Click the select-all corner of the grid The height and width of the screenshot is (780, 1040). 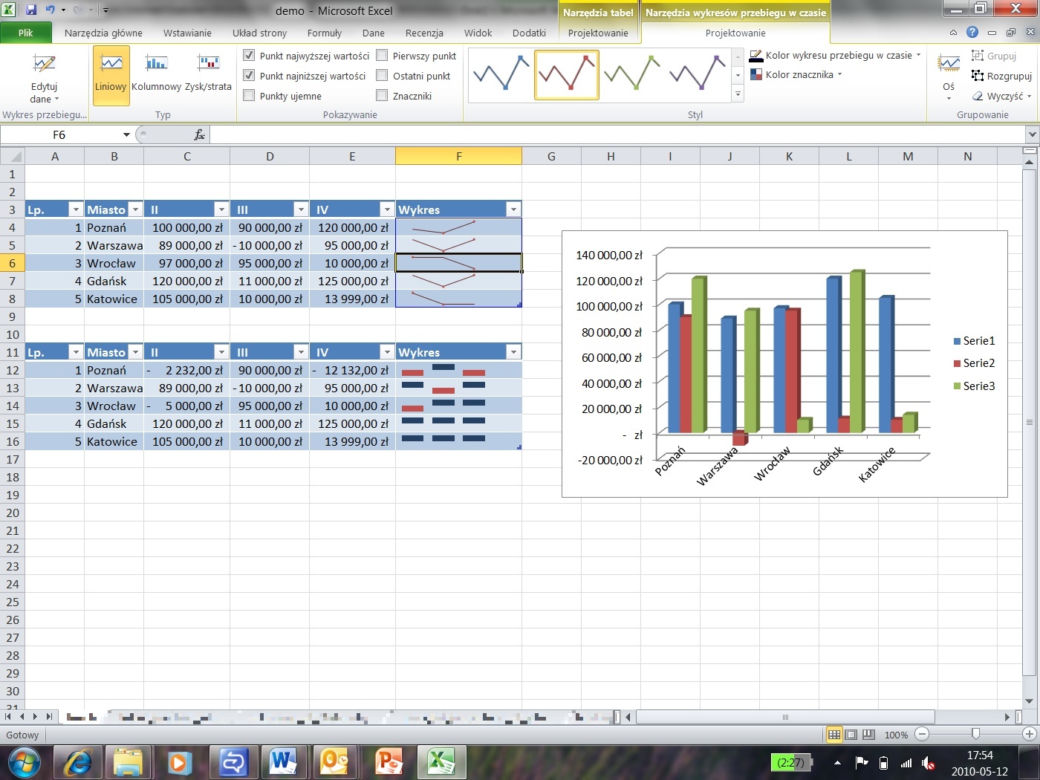tap(13, 157)
